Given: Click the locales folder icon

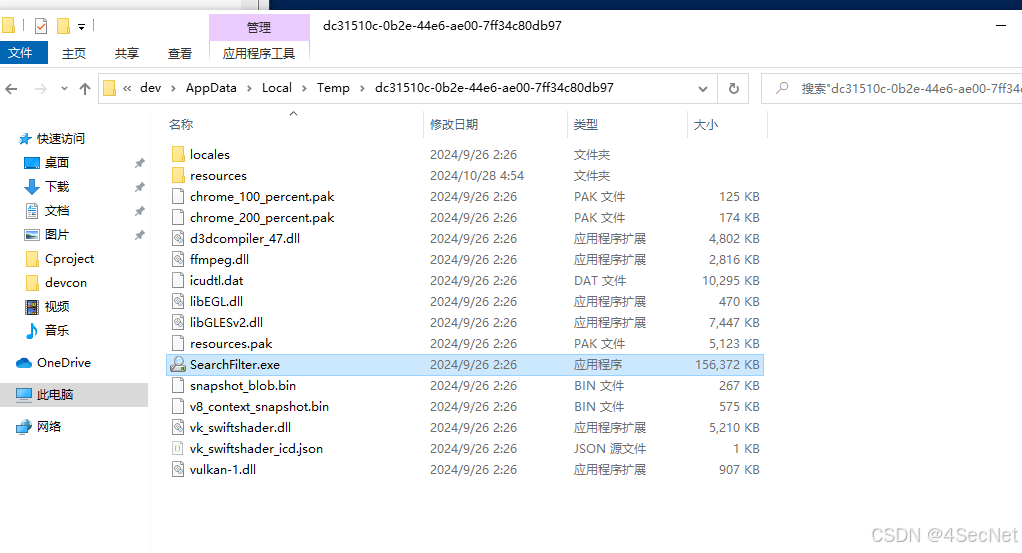Looking at the screenshot, I should pyautogui.click(x=178, y=155).
